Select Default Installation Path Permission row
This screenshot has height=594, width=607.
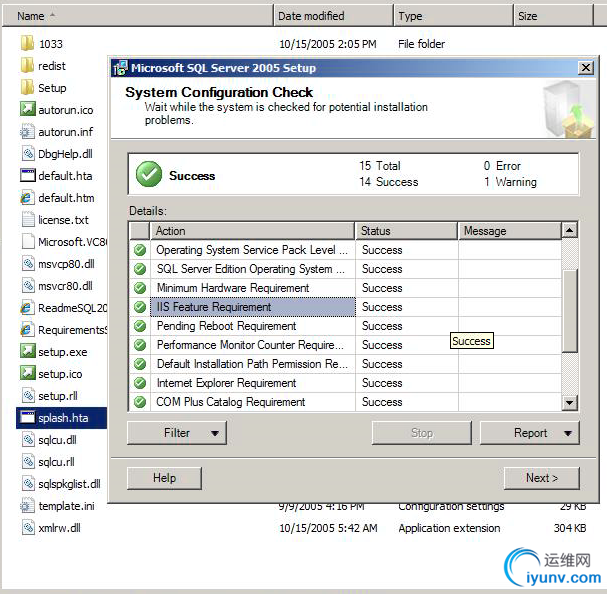point(345,364)
